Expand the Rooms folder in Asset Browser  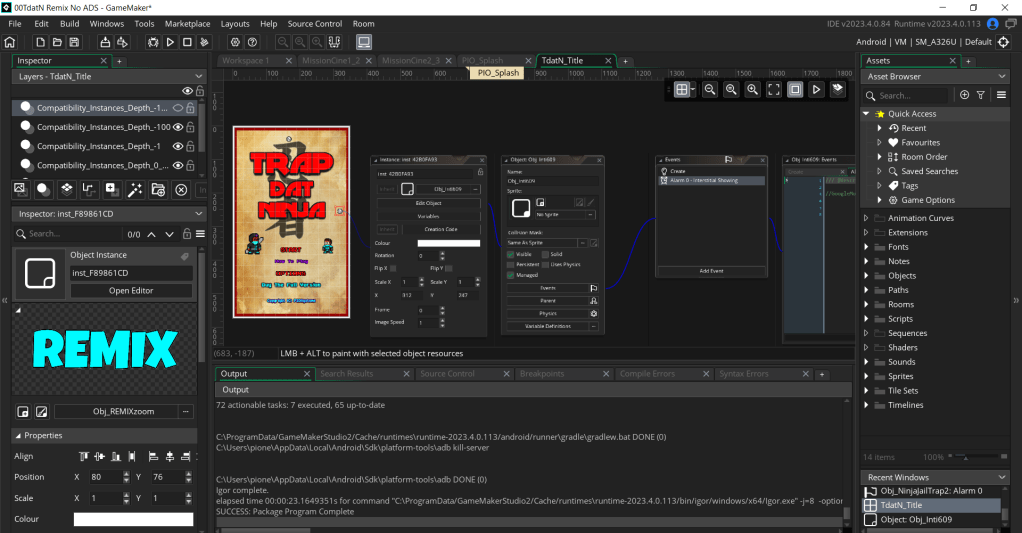pos(866,305)
